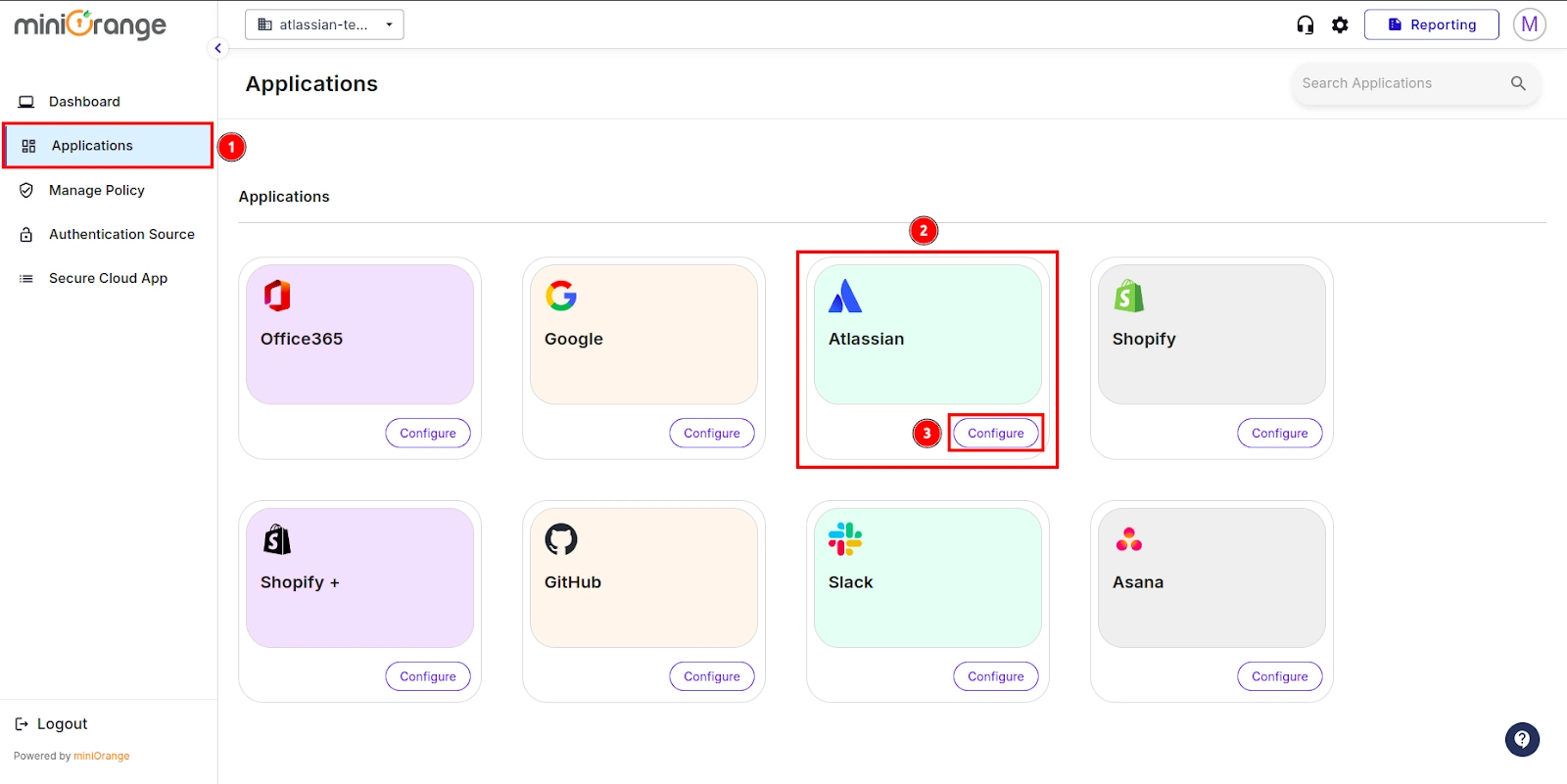Click the Shopify + black bag icon
Screen dimensions: 1567x784
[277, 538]
